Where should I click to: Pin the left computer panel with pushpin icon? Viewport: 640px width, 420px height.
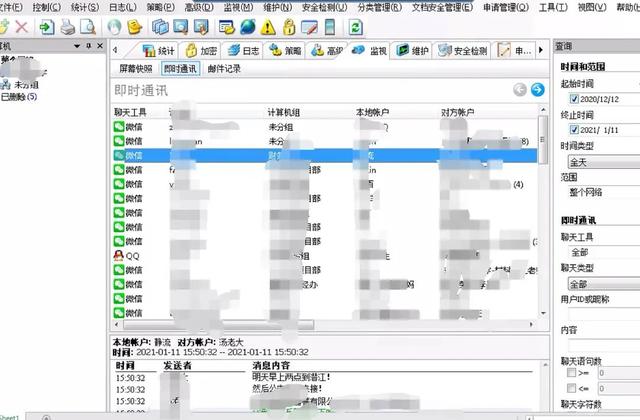[89, 46]
